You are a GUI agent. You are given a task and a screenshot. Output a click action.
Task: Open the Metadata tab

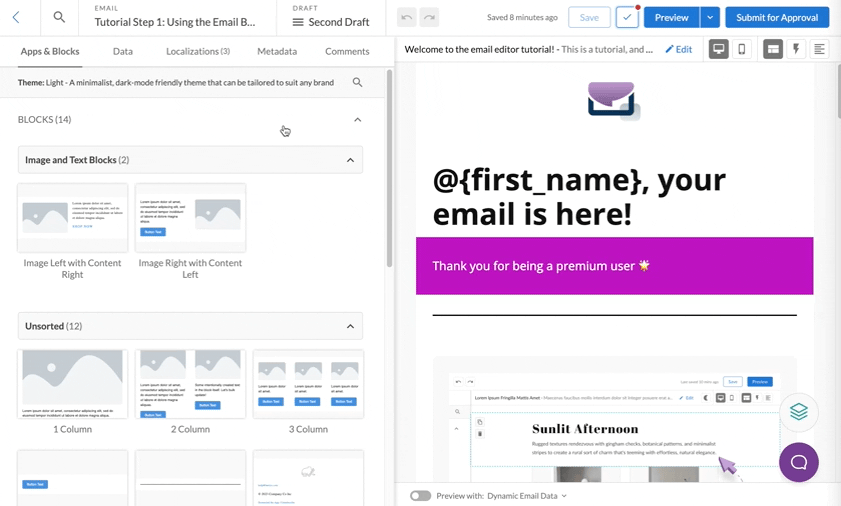click(x=277, y=52)
